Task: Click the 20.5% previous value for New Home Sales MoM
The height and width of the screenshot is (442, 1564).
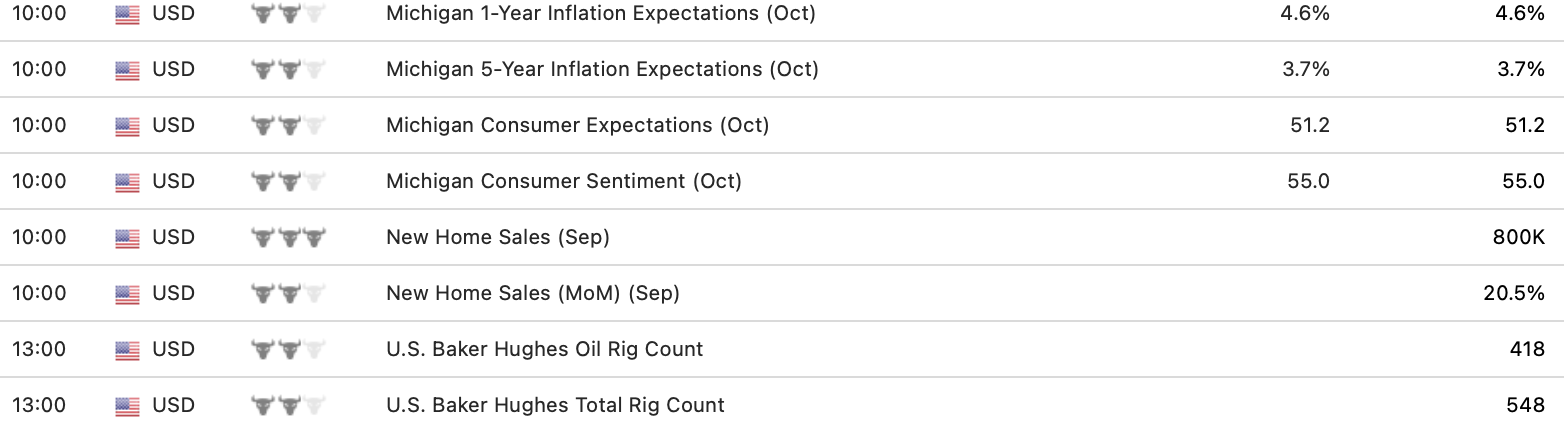Action: click(1515, 294)
